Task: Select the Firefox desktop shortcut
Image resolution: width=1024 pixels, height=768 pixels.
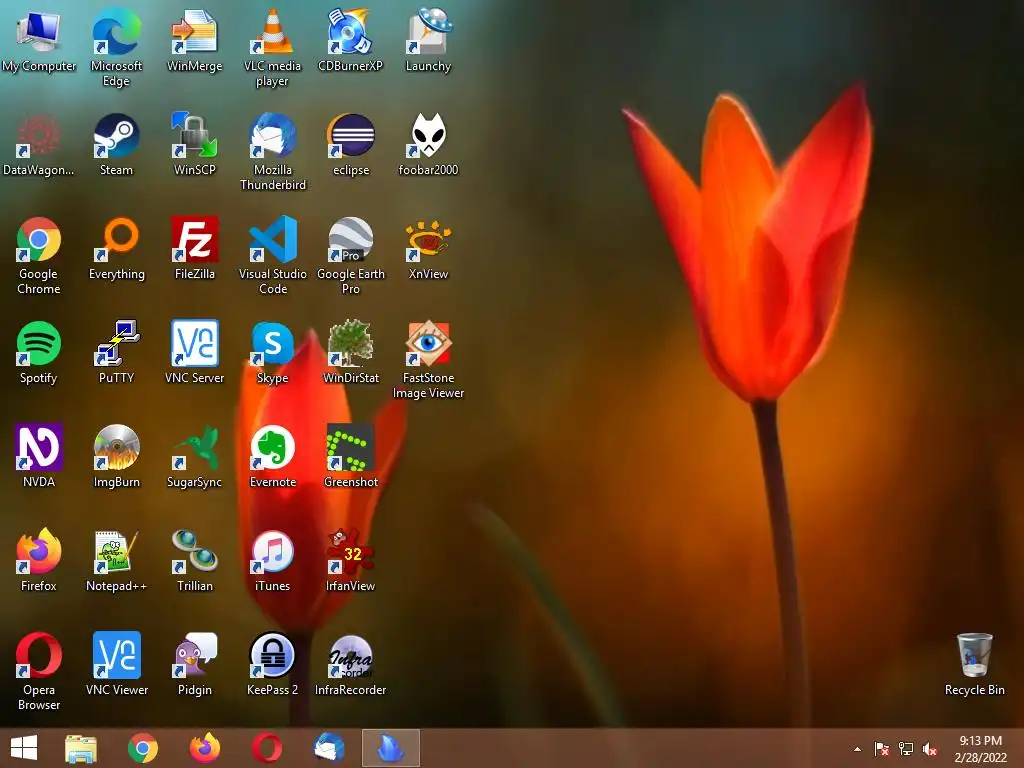Action: tap(39, 560)
